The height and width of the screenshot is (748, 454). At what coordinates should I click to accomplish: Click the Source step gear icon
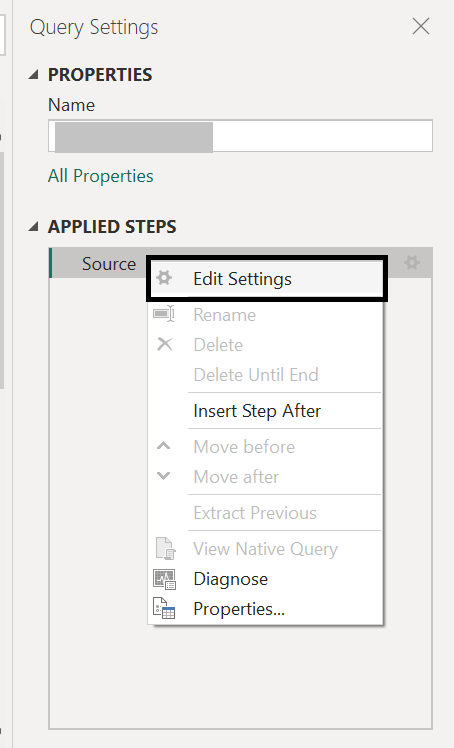tap(412, 262)
